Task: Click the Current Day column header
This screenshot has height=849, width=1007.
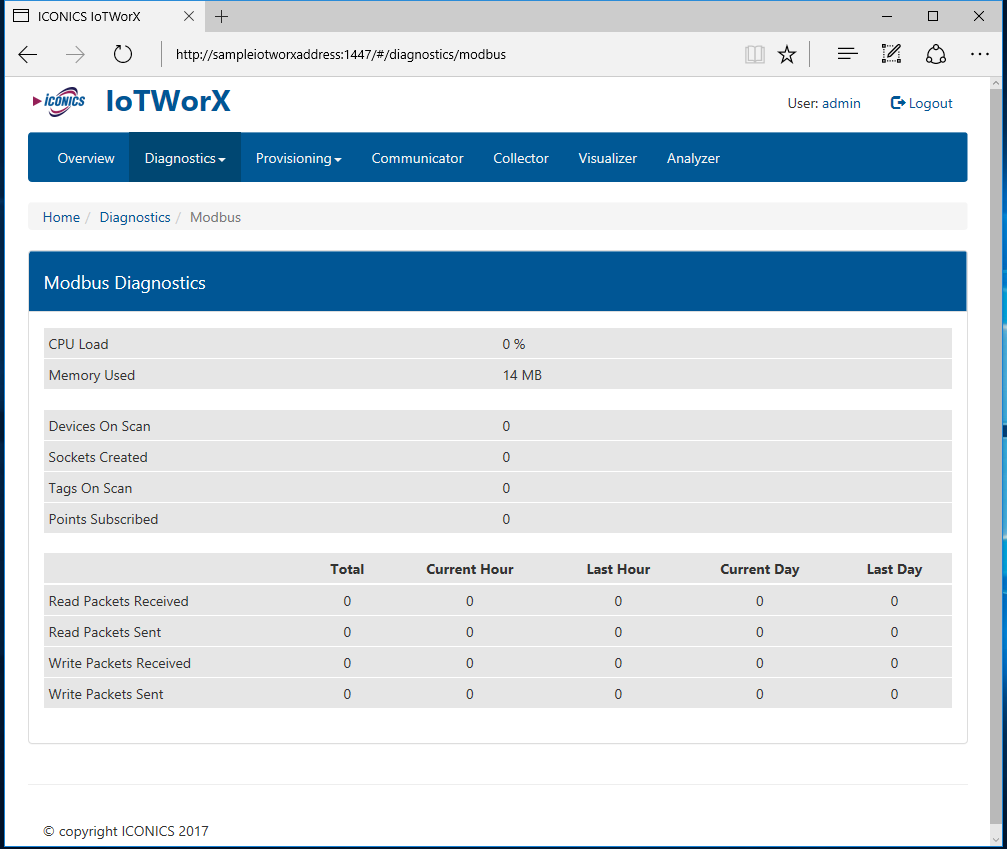Action: click(x=760, y=569)
